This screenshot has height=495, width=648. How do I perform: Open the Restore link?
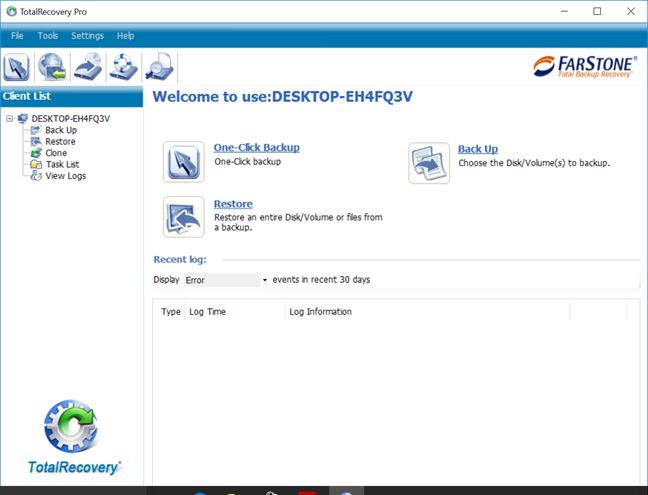[233, 204]
